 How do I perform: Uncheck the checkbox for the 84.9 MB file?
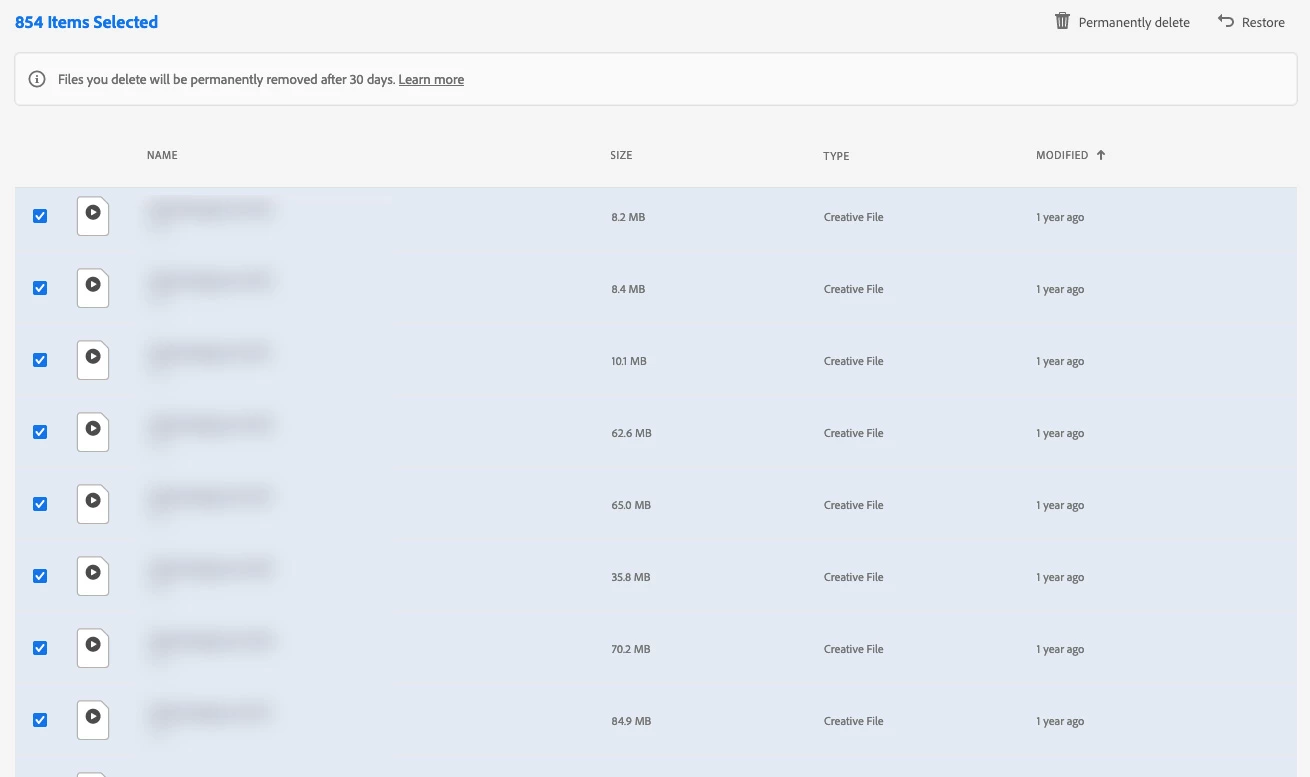[40, 720]
